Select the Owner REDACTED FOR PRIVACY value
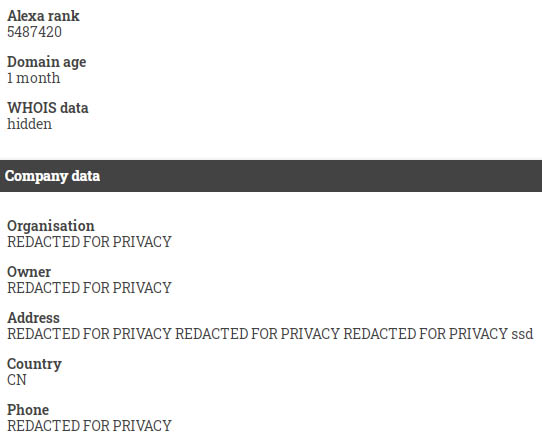The image size is (542, 440). click(x=89, y=288)
